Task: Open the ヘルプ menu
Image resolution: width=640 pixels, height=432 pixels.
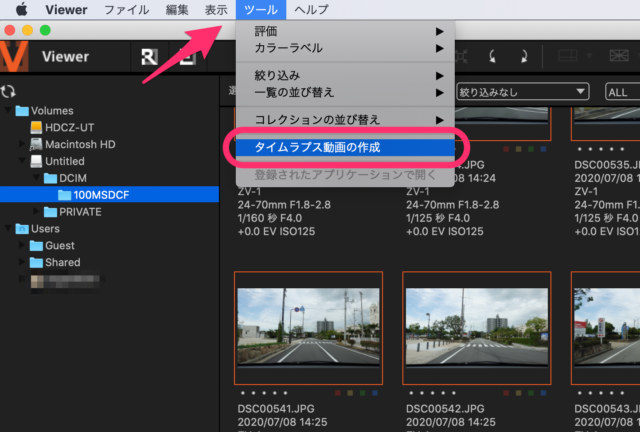Action: pos(311,9)
